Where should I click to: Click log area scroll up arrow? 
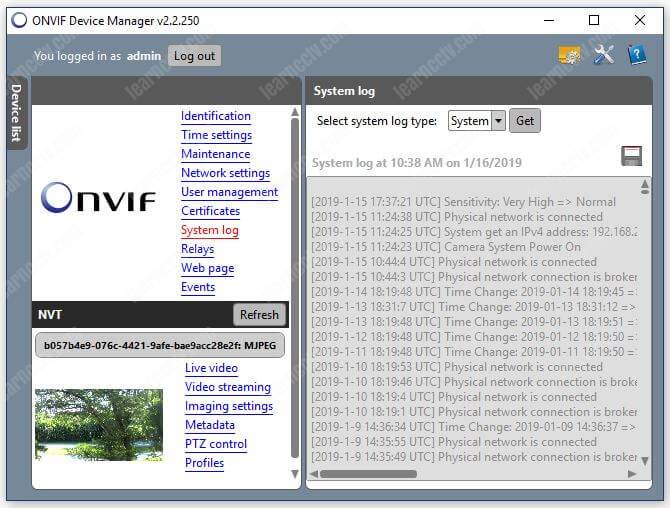pyautogui.click(x=644, y=185)
